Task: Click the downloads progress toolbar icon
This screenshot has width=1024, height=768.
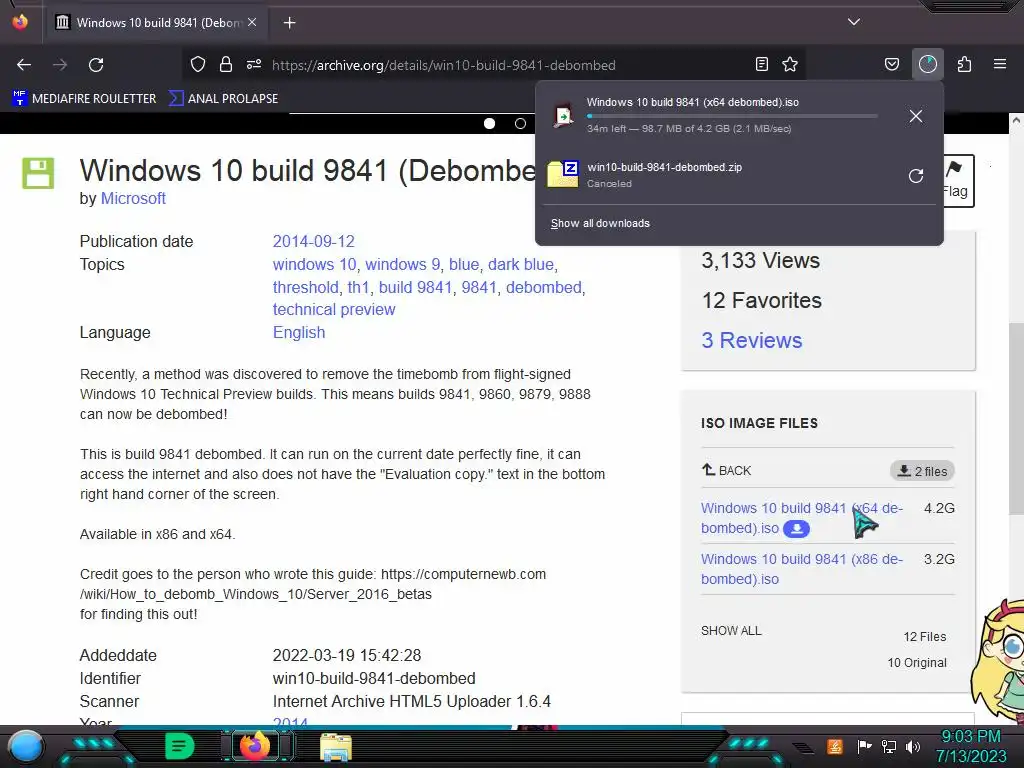Action: pyautogui.click(x=928, y=64)
